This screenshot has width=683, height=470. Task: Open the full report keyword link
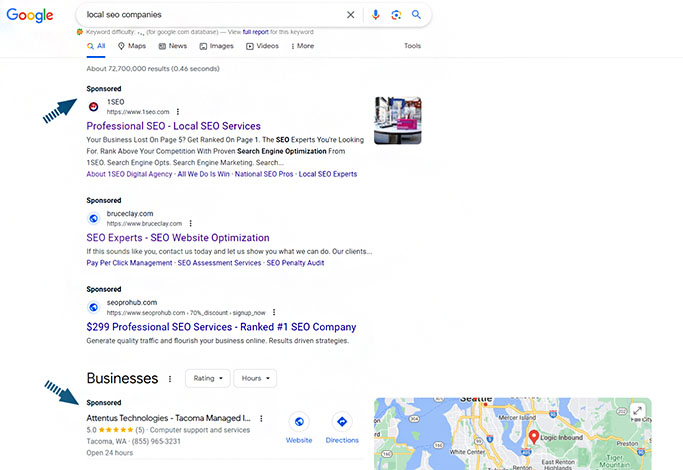255,32
